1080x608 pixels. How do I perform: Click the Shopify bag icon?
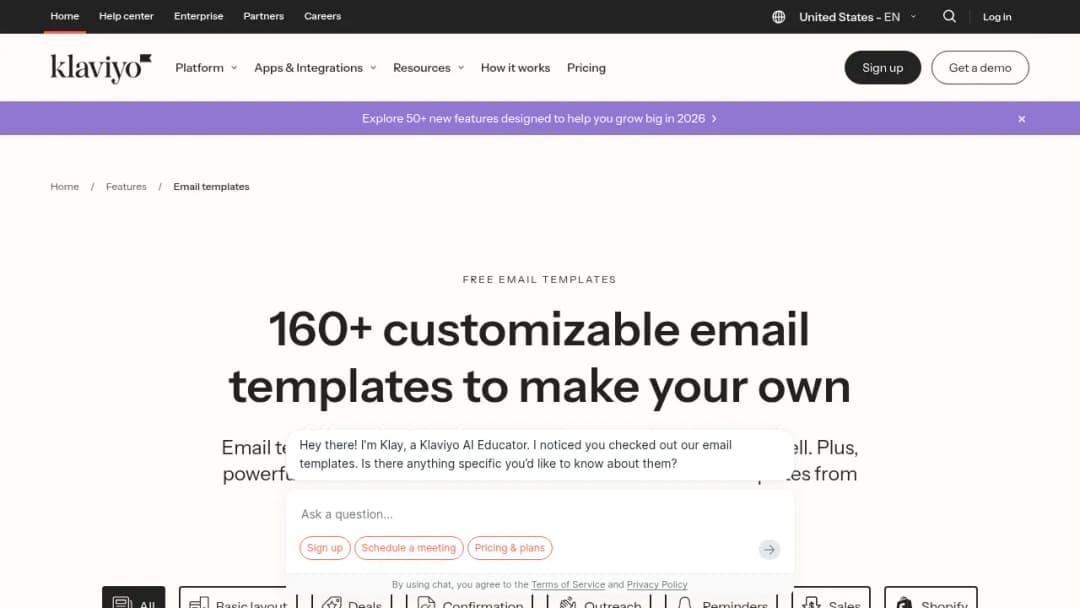904,603
